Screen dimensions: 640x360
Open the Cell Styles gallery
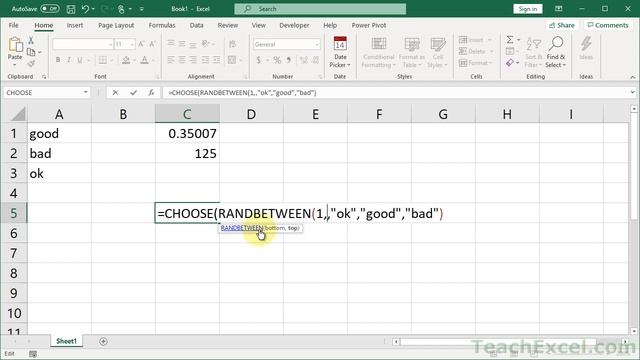(x=438, y=52)
